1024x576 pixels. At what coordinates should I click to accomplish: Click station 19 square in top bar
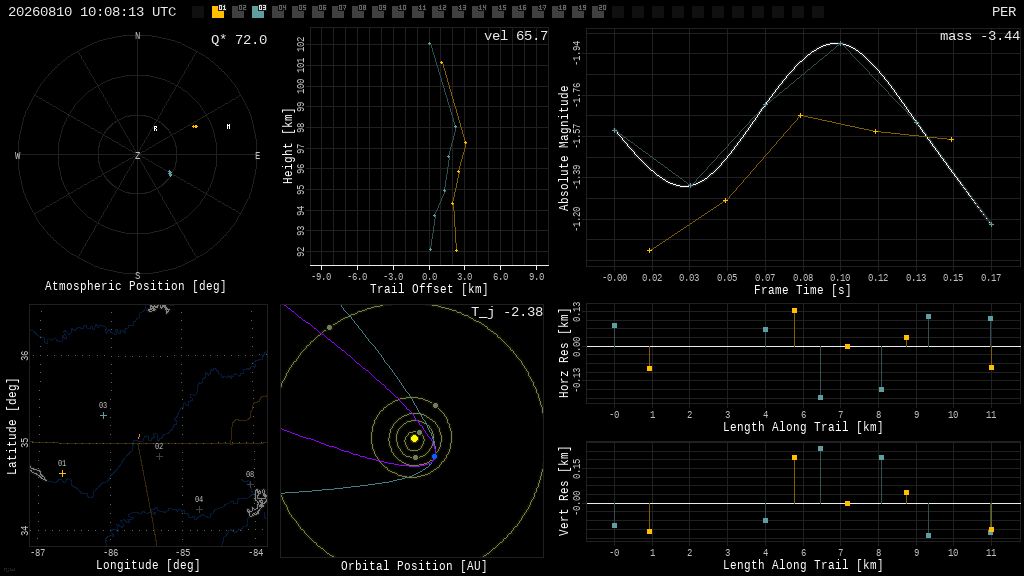click(578, 12)
